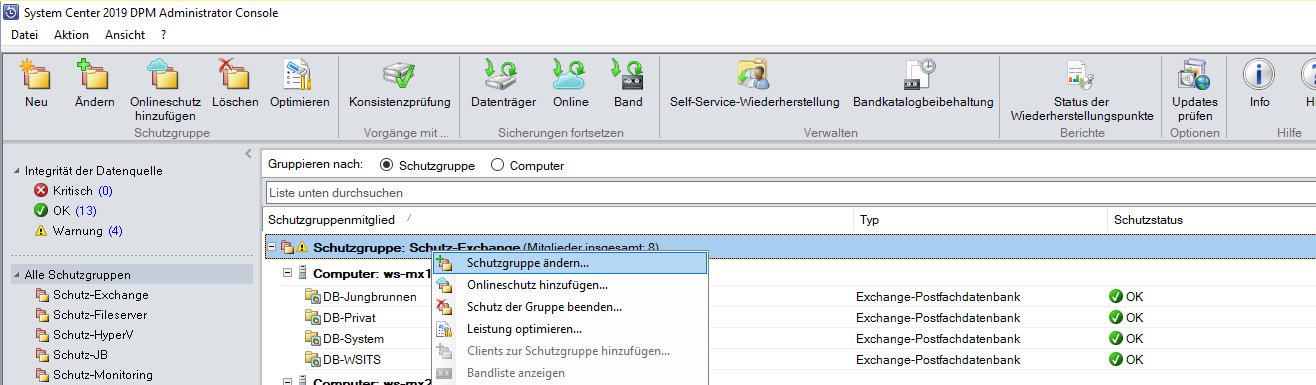Click the red Kritisch status icon
The height and width of the screenshot is (385, 1316).
(x=41, y=190)
